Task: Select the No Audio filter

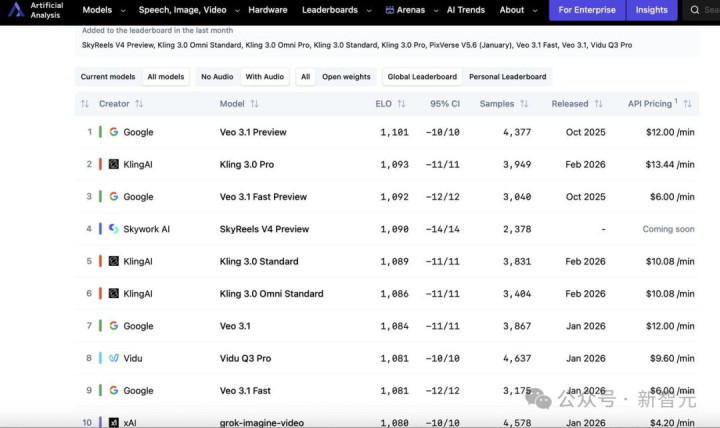Action: pos(217,77)
